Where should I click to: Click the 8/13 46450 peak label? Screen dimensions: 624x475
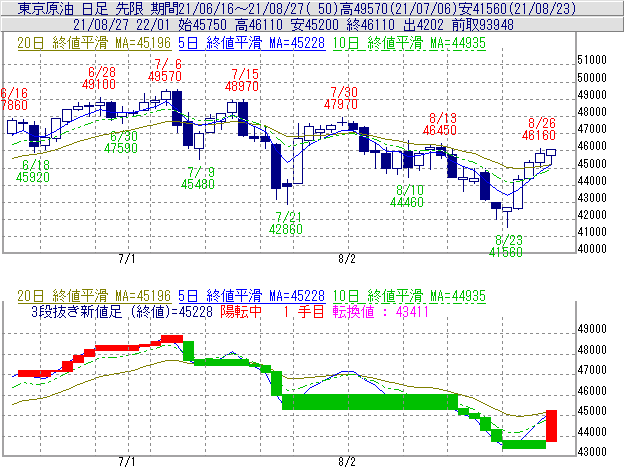tap(440, 124)
